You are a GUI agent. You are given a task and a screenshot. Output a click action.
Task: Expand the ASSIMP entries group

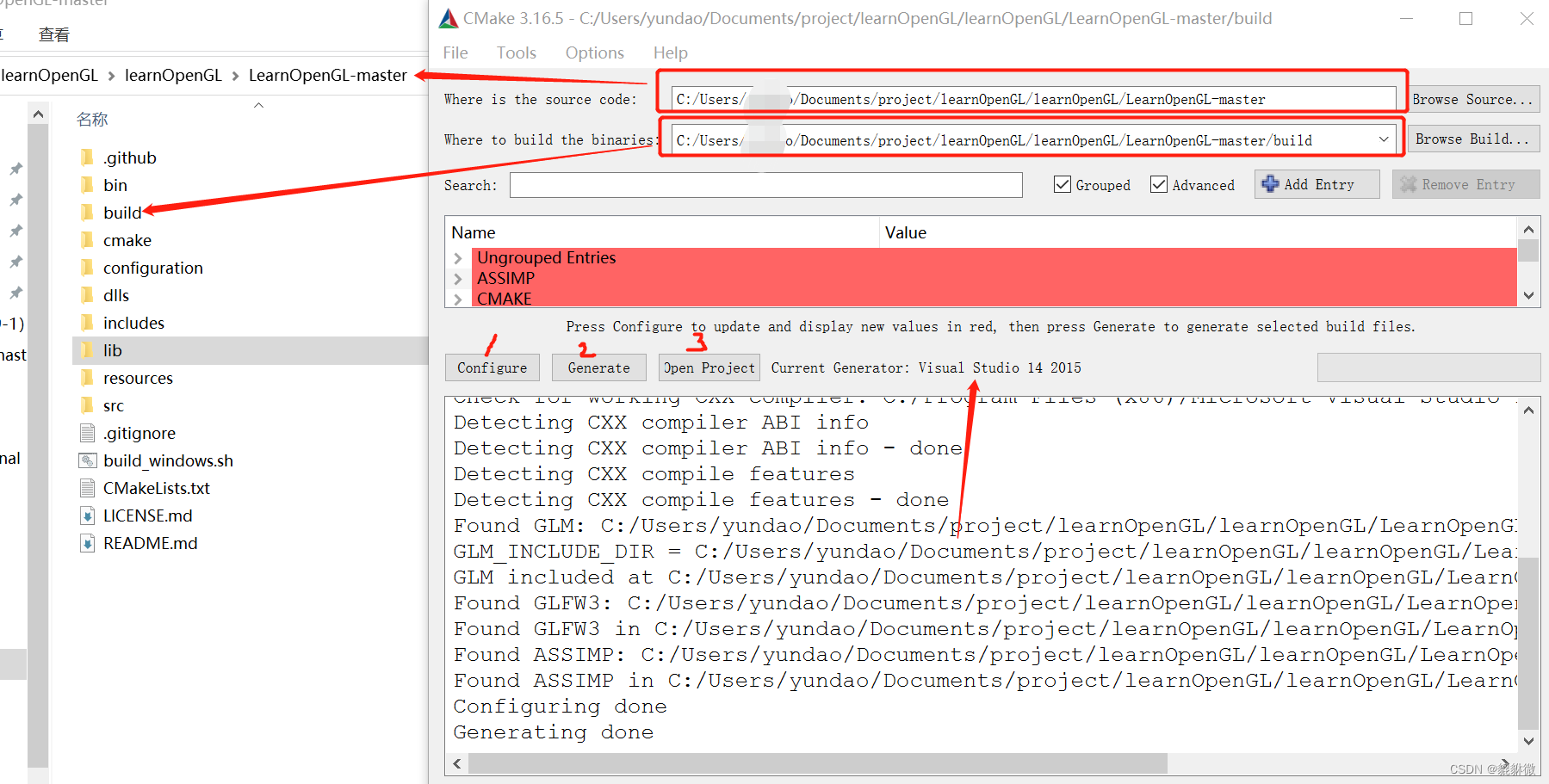pos(458,278)
